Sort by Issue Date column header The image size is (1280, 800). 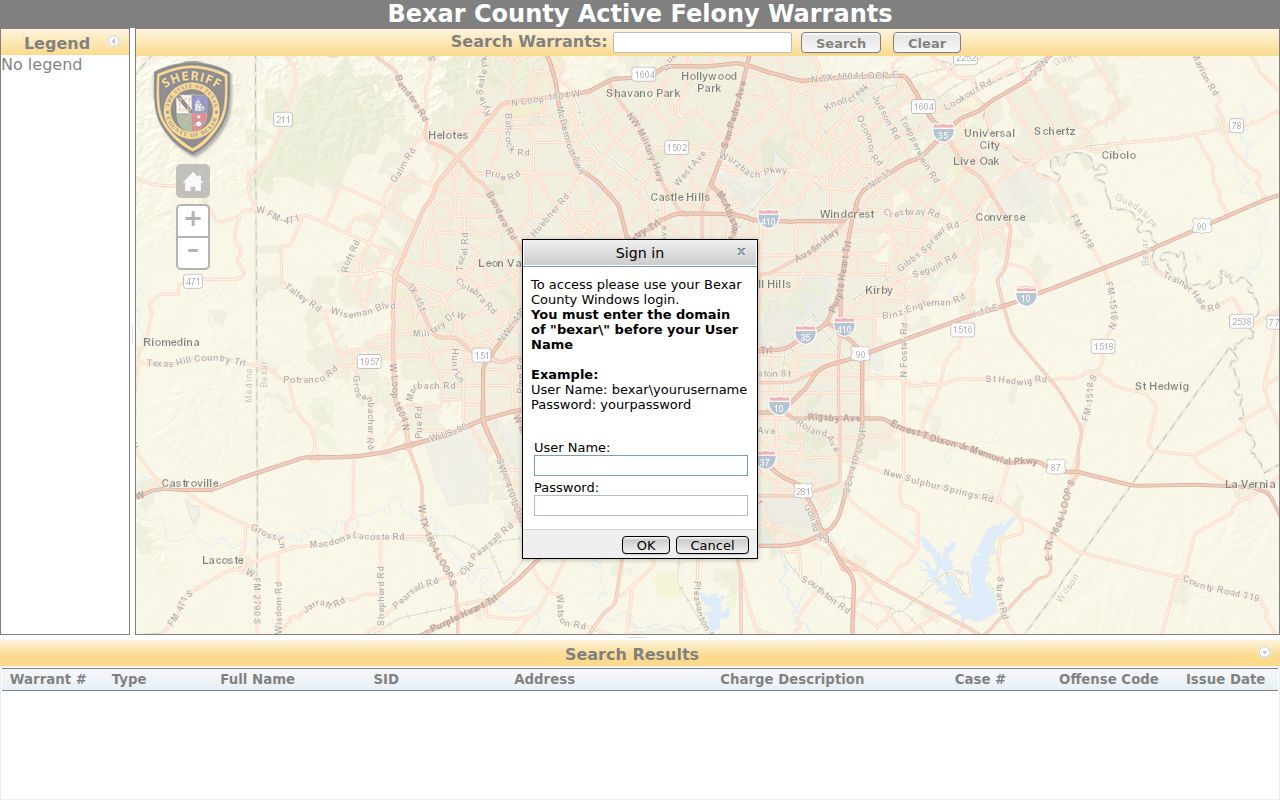pos(1226,679)
